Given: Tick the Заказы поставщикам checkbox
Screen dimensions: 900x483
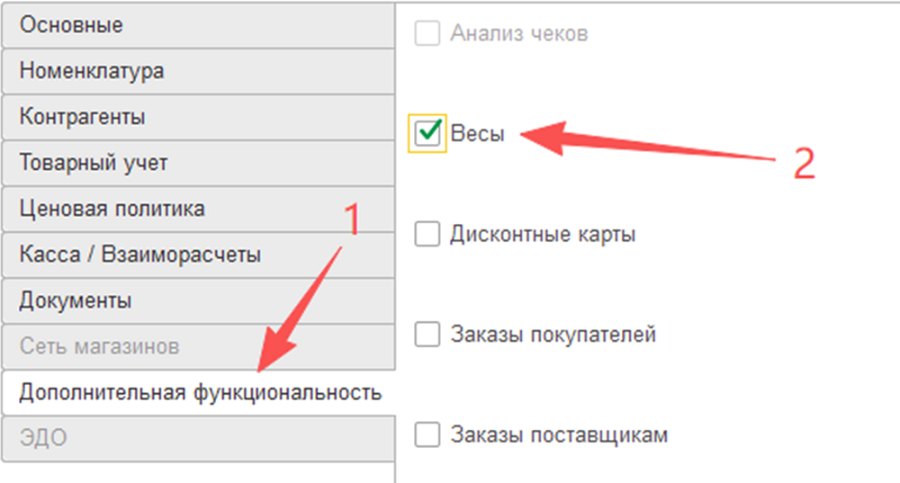Looking at the screenshot, I should pyautogui.click(x=427, y=434).
